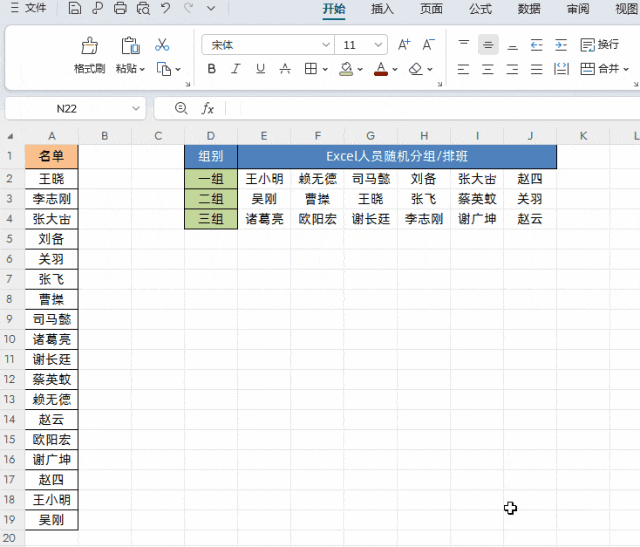Switch to the 开始 tab

click(334, 9)
